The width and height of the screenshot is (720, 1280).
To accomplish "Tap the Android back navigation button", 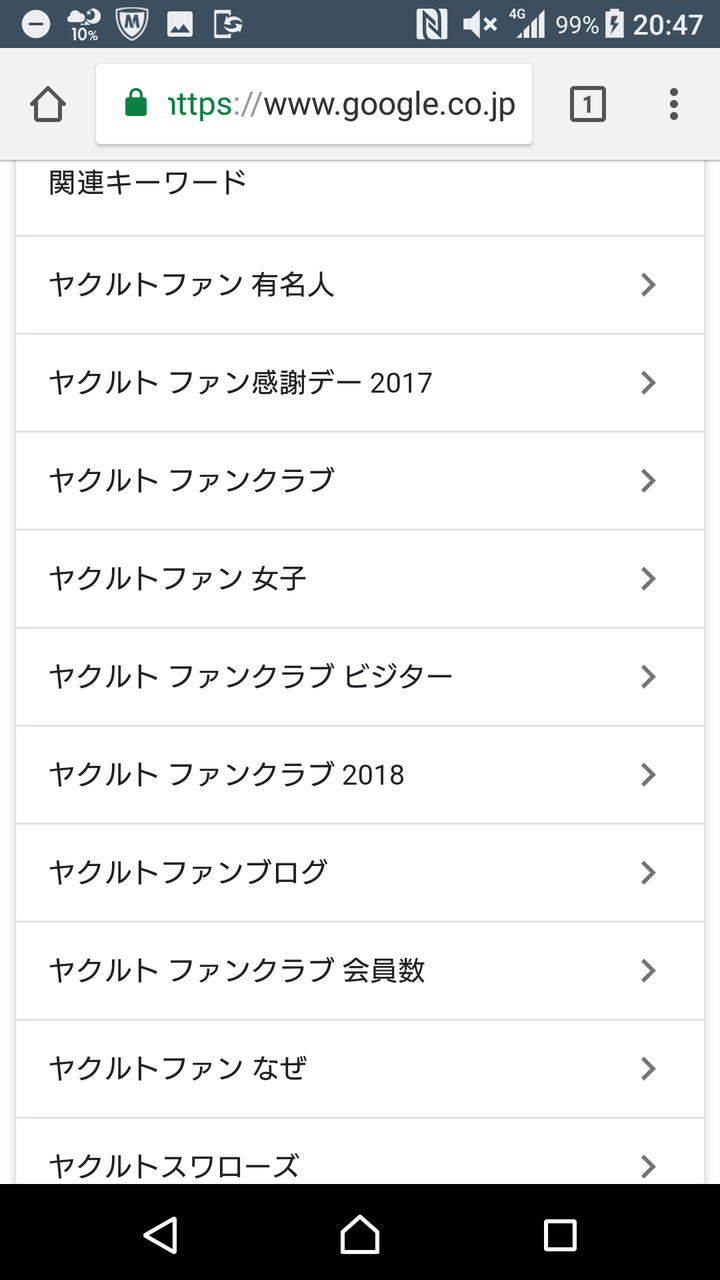I will pos(160,1235).
